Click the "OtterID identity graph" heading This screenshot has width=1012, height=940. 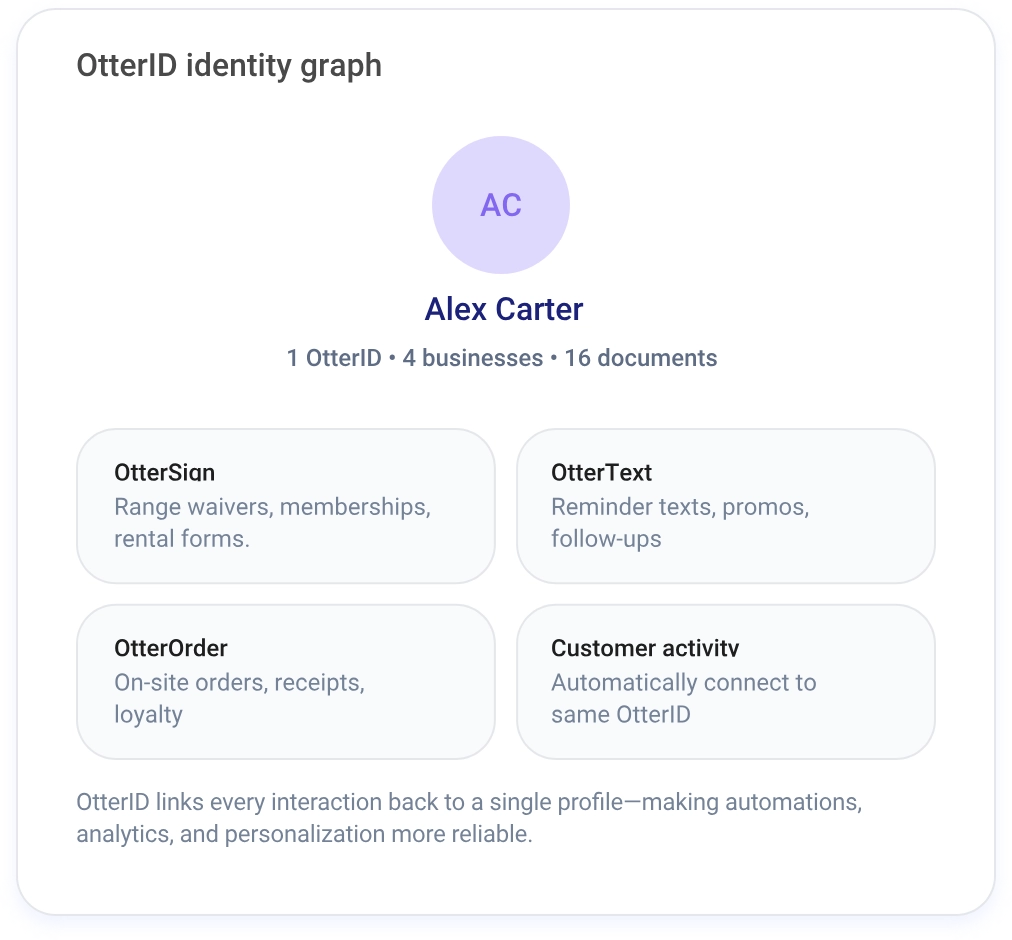point(229,66)
